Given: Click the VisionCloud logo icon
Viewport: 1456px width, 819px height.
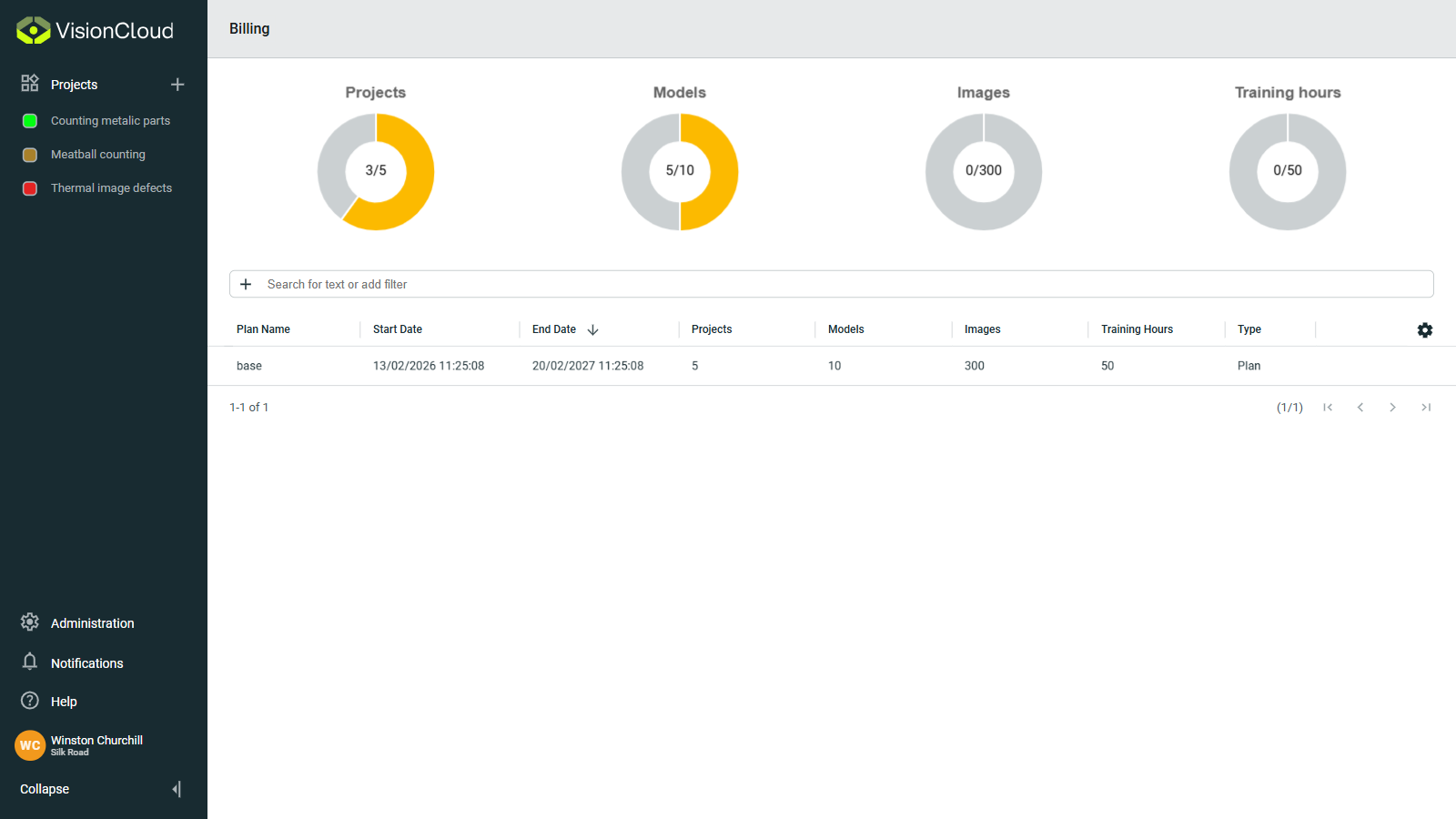Looking at the screenshot, I should [x=30, y=29].
